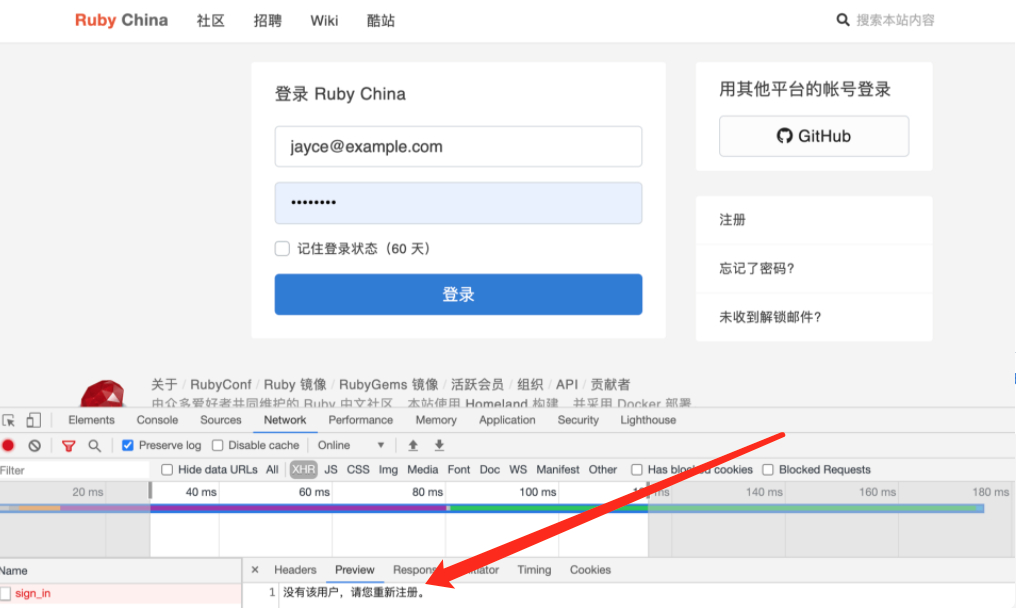The image size is (1016, 608).
Task: Switch to the Console tab
Action: (157, 420)
